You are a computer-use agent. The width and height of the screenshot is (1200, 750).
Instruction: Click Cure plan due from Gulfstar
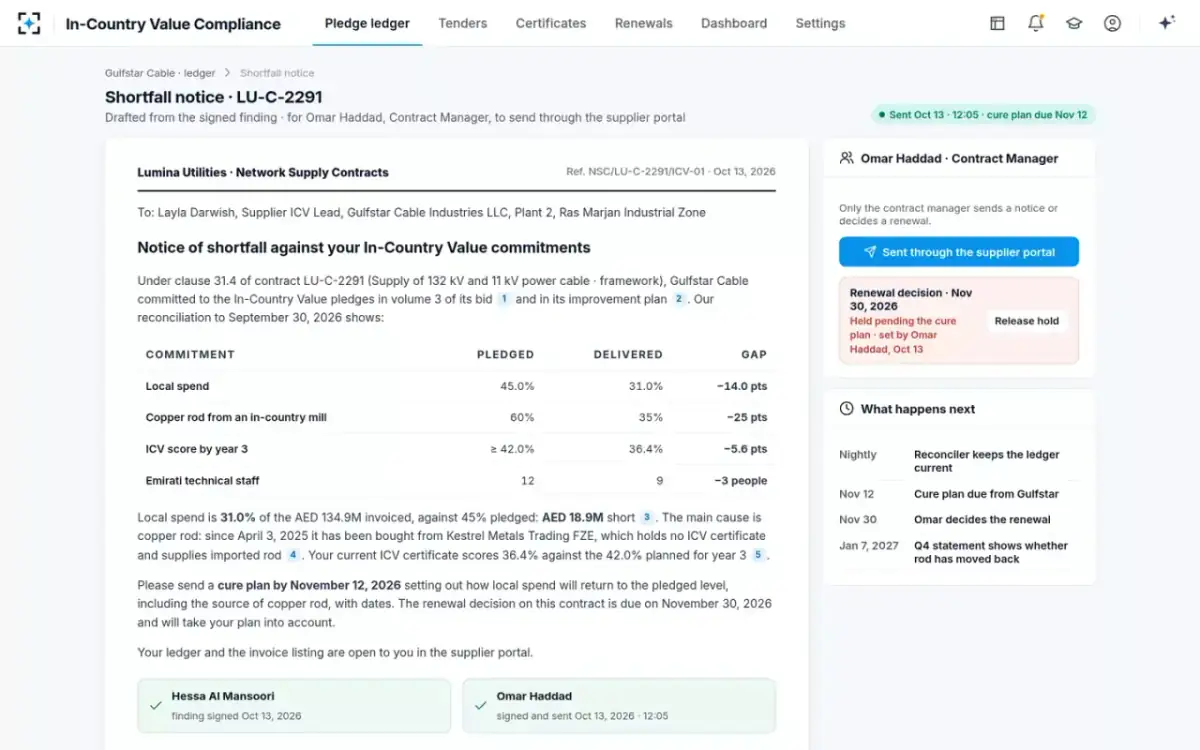[986, 494]
